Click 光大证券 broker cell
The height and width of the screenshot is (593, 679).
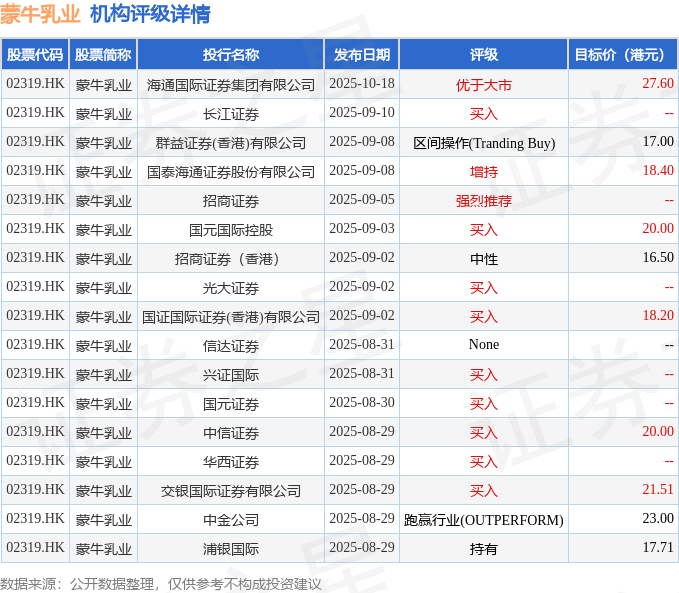tap(231, 288)
